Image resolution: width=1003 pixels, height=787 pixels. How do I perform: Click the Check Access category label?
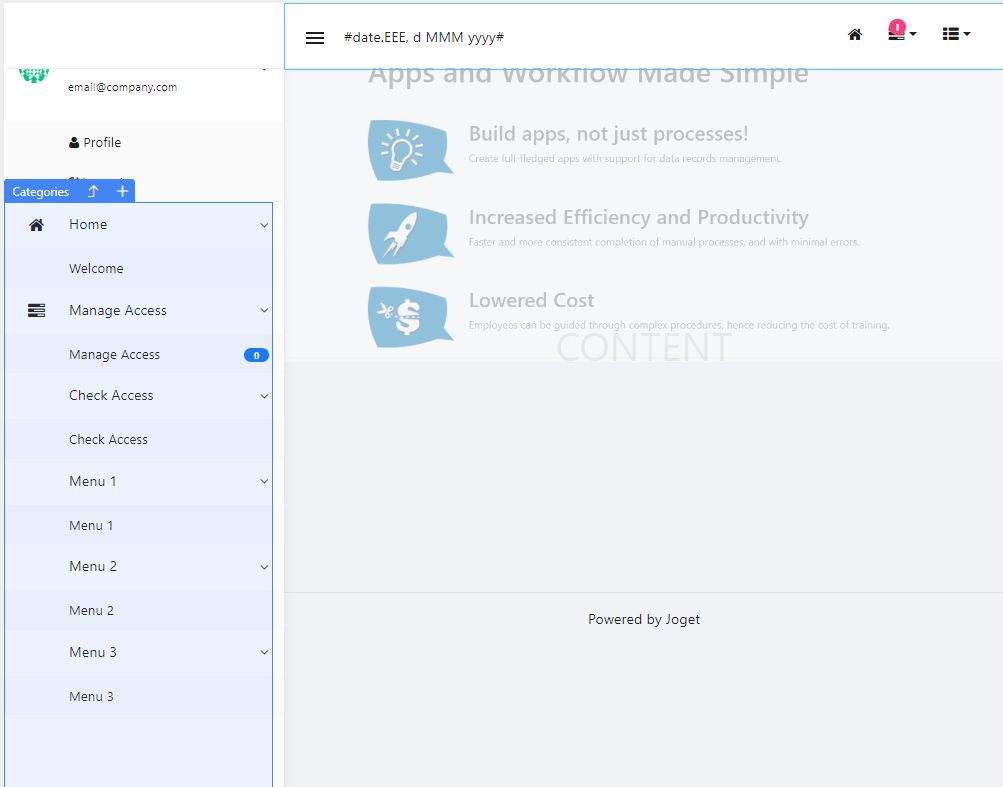[x=111, y=395]
